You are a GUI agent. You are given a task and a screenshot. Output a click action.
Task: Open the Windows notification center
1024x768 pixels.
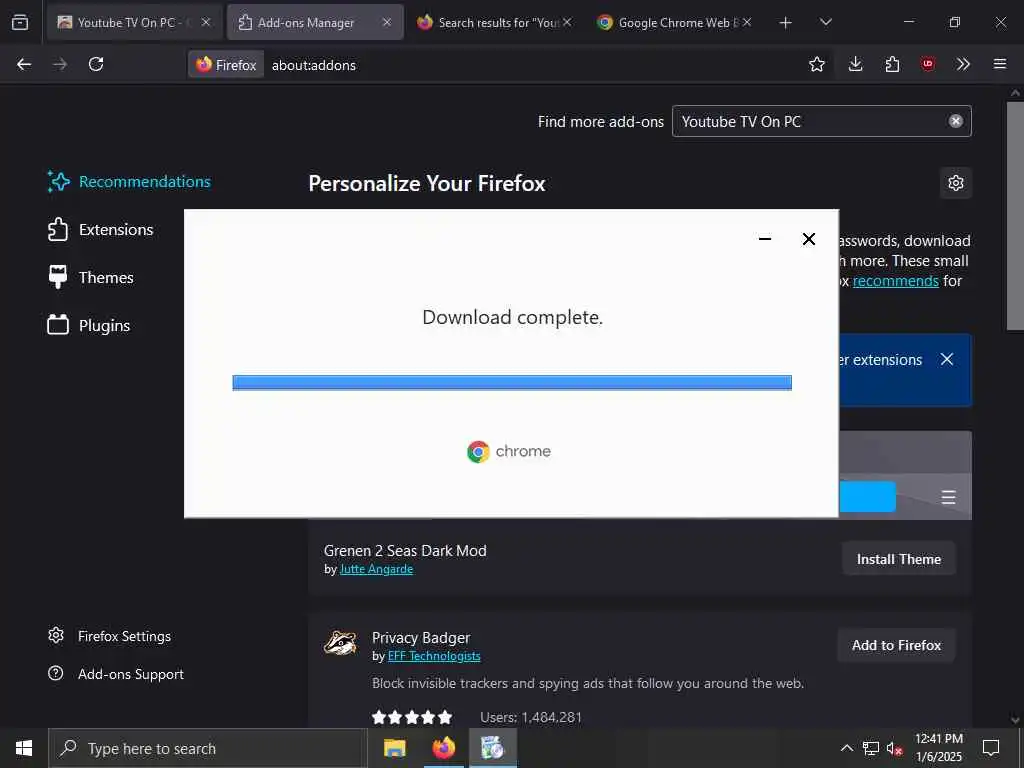point(991,748)
